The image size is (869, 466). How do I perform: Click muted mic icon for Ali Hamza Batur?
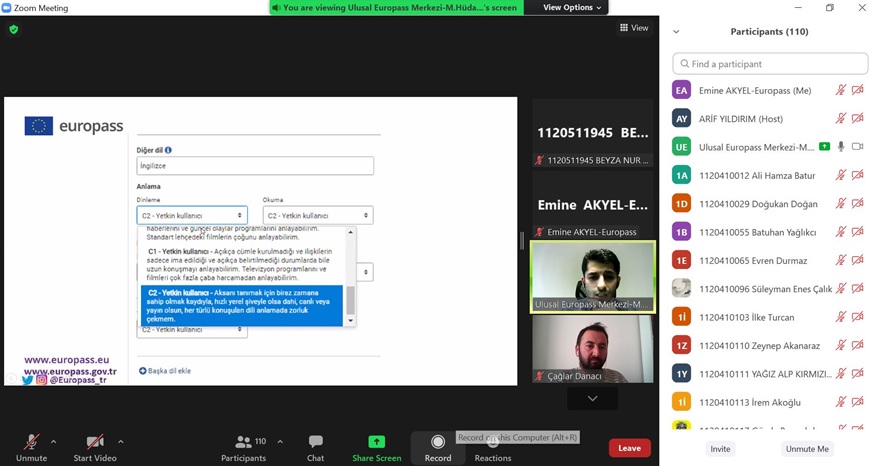[x=841, y=175]
